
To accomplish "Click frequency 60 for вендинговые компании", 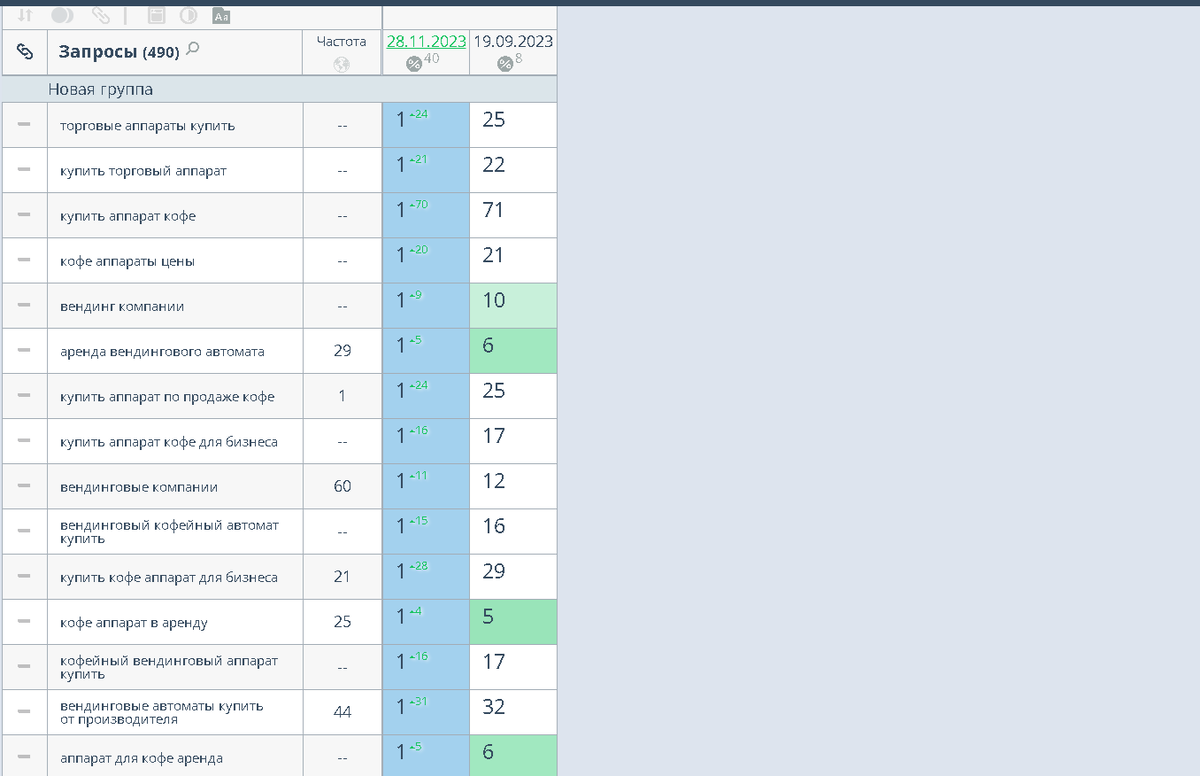I will (x=342, y=487).
